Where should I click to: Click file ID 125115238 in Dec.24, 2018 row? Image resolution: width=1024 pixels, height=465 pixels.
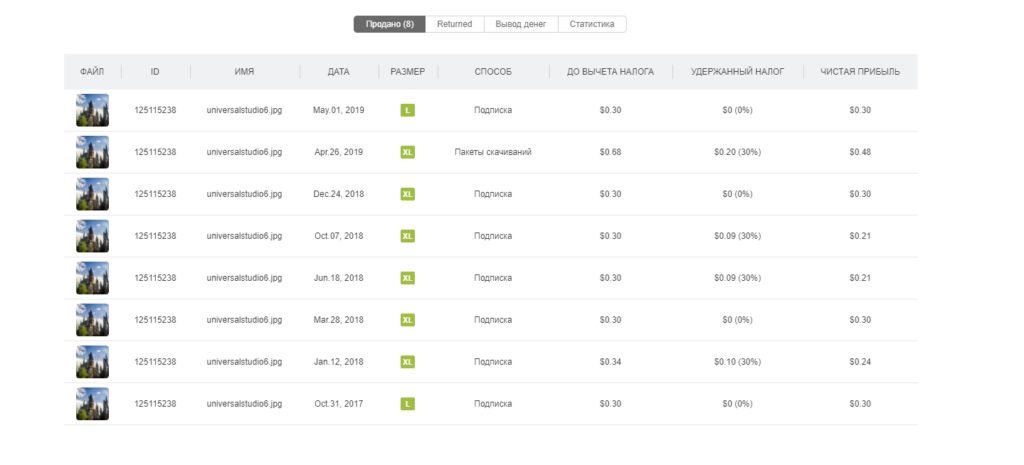(x=155, y=194)
